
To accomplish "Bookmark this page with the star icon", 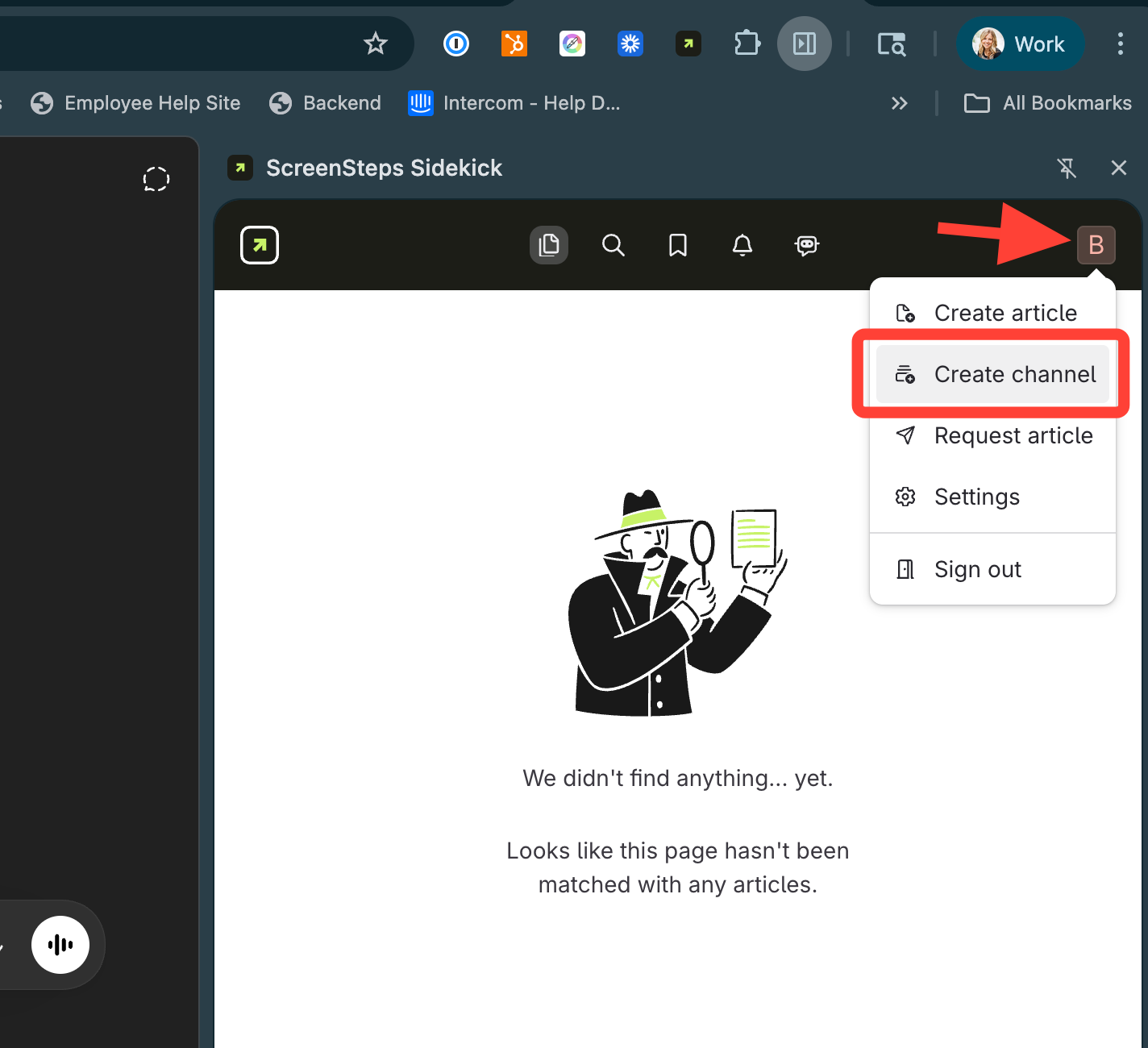I will click(x=376, y=44).
